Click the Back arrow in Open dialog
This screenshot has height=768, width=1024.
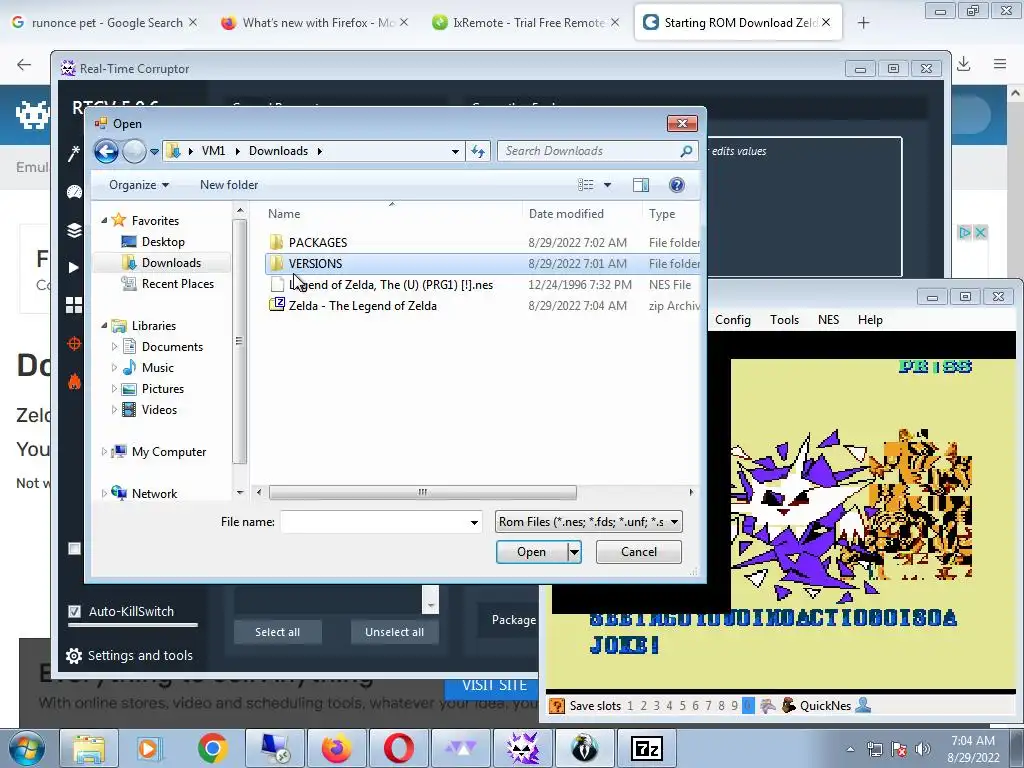pos(106,152)
